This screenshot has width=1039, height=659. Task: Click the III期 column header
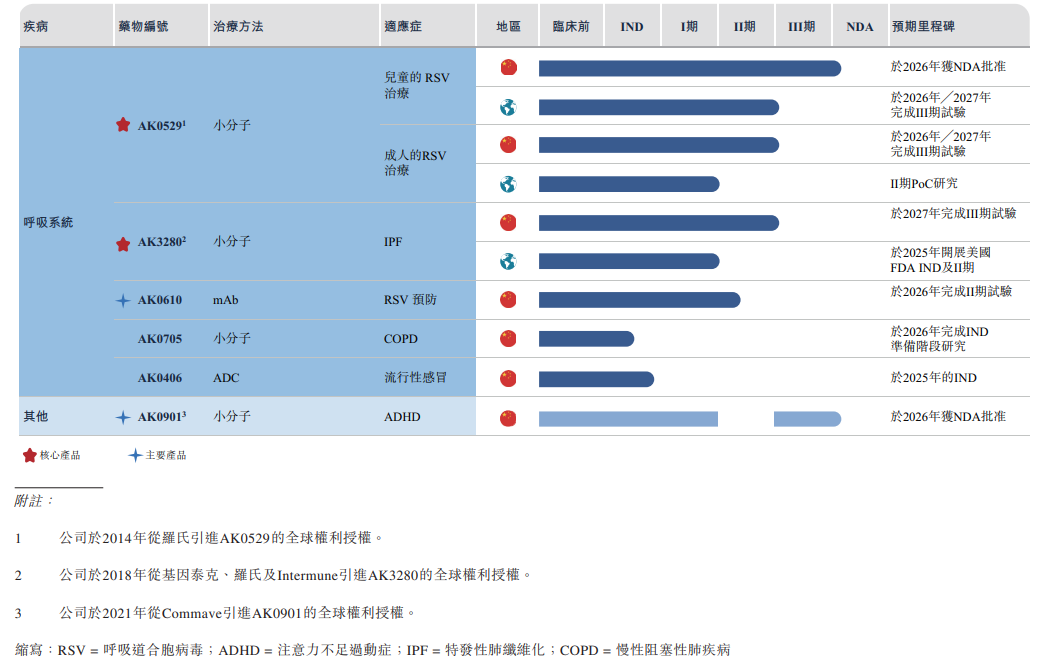[x=801, y=26]
